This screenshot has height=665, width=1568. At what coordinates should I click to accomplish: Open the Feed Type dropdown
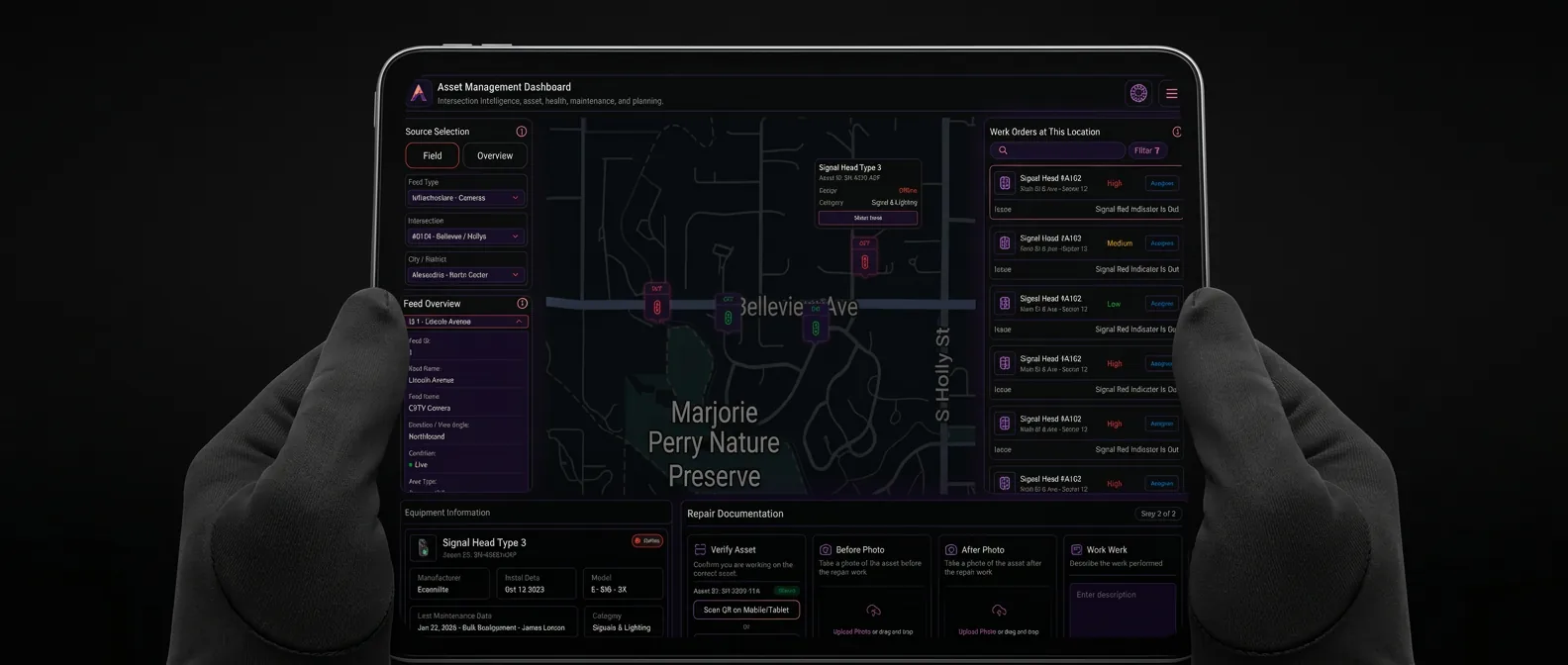(465, 198)
